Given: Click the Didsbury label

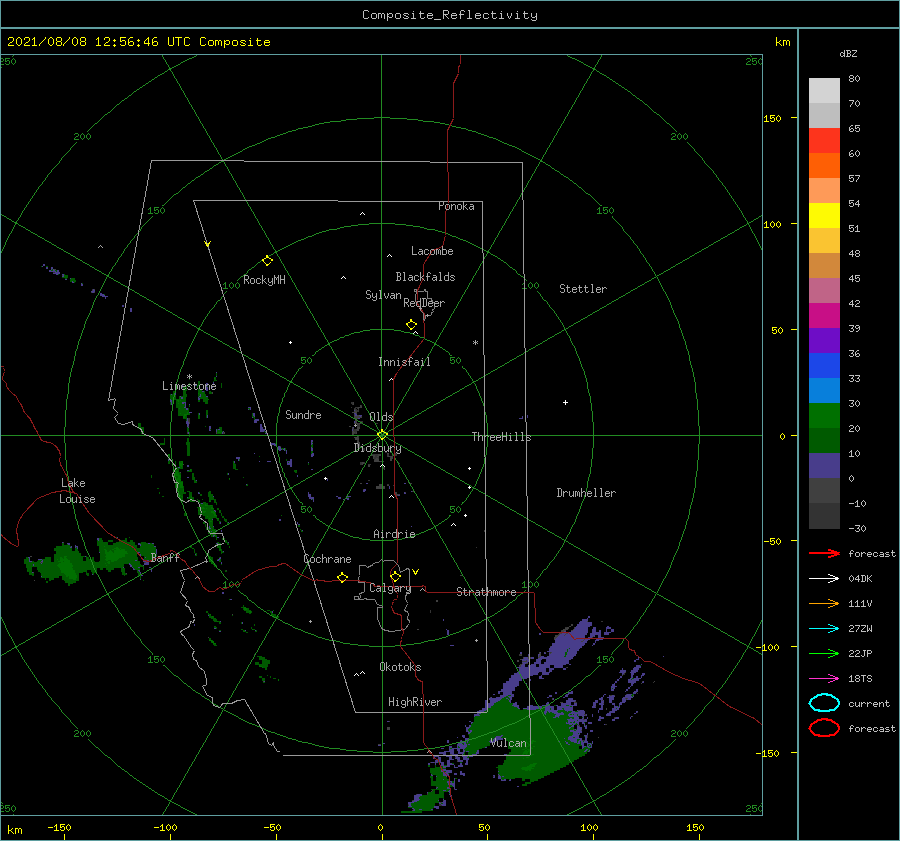Looking at the screenshot, I should (377, 448).
